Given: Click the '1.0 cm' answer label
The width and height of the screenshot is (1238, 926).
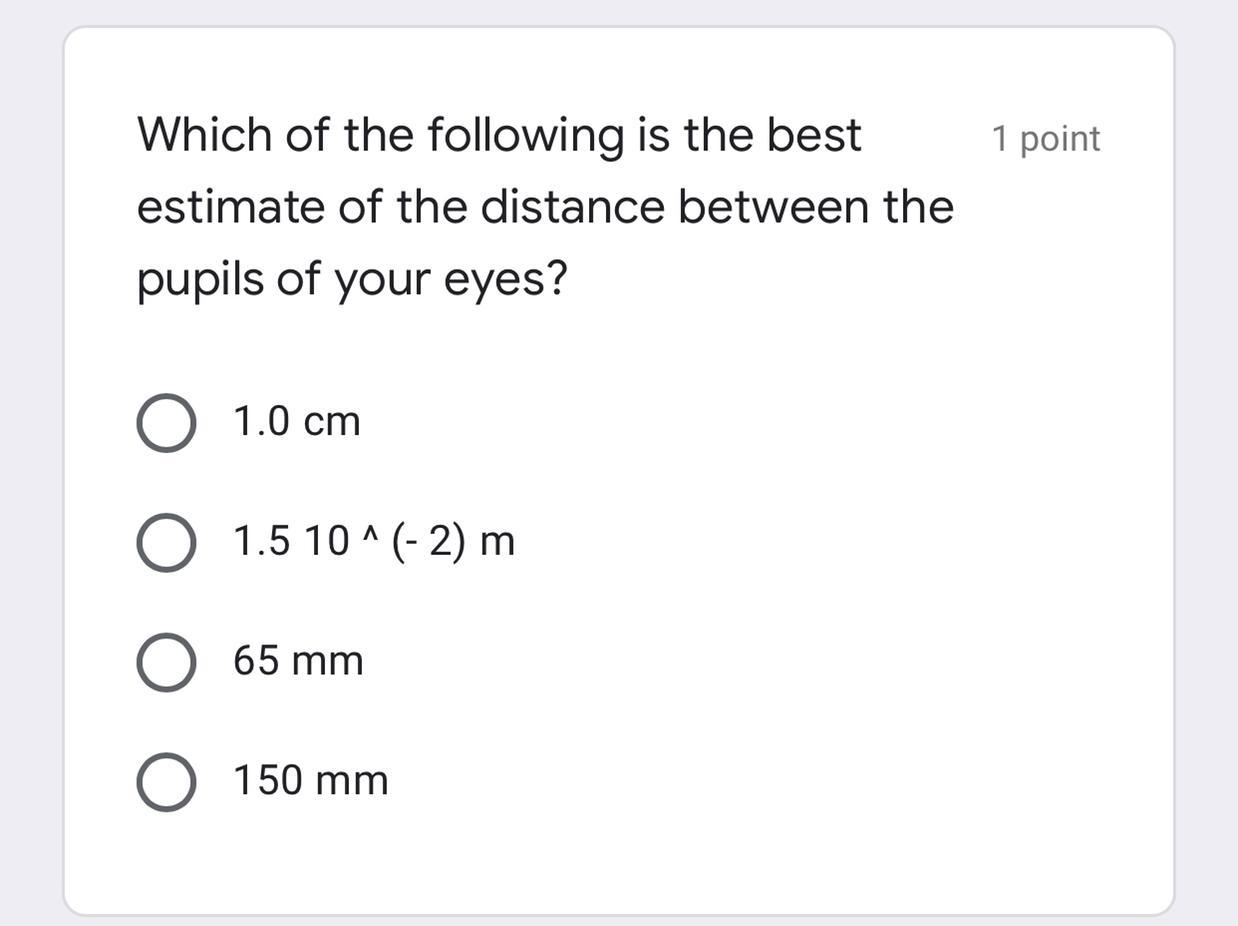Looking at the screenshot, I should pos(296,422).
